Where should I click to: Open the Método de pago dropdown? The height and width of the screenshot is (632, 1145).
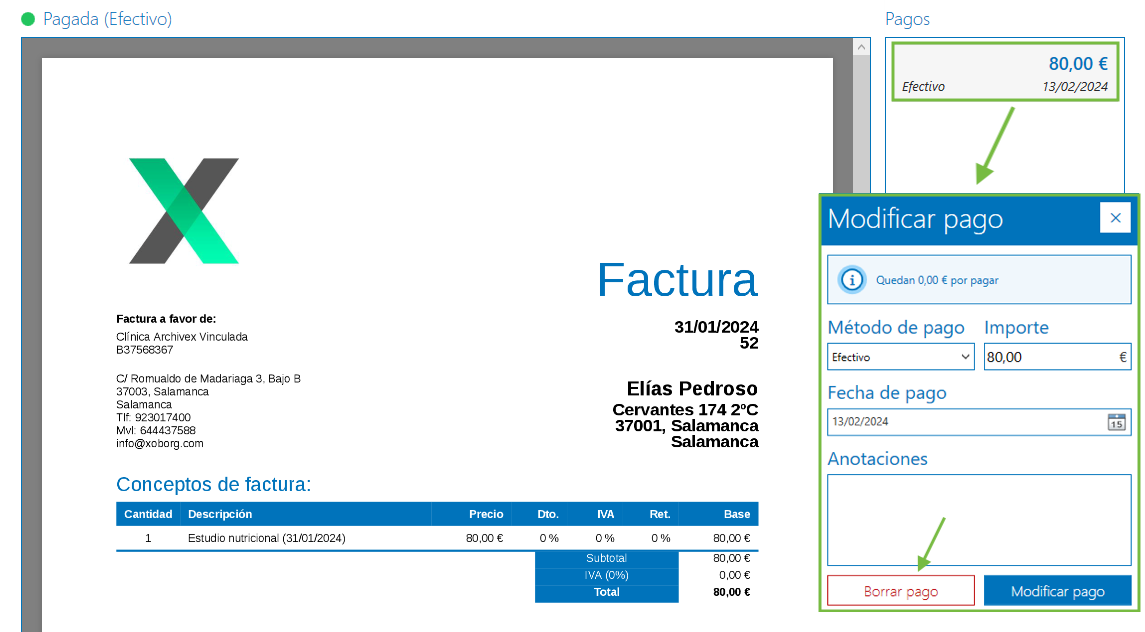966,356
